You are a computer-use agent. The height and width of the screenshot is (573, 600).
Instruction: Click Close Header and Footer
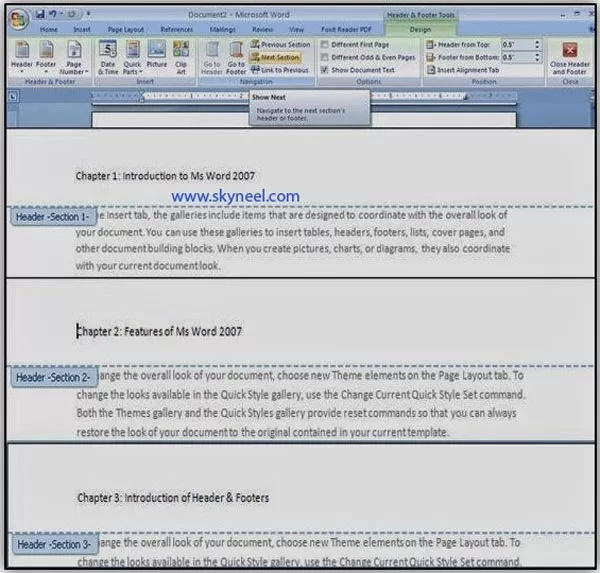pyautogui.click(x=570, y=58)
